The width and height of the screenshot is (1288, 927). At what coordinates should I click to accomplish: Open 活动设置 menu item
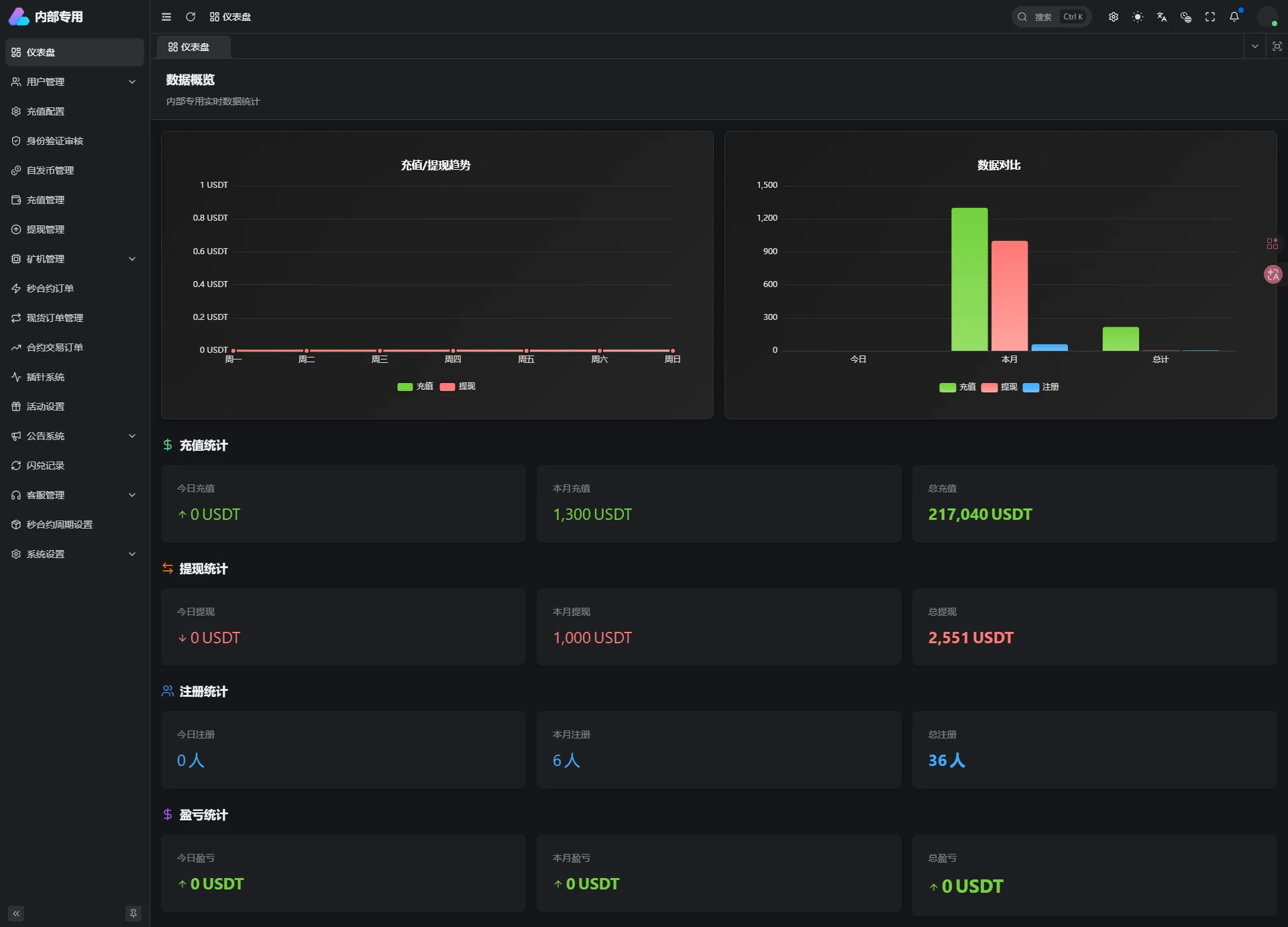pyautogui.click(x=74, y=406)
